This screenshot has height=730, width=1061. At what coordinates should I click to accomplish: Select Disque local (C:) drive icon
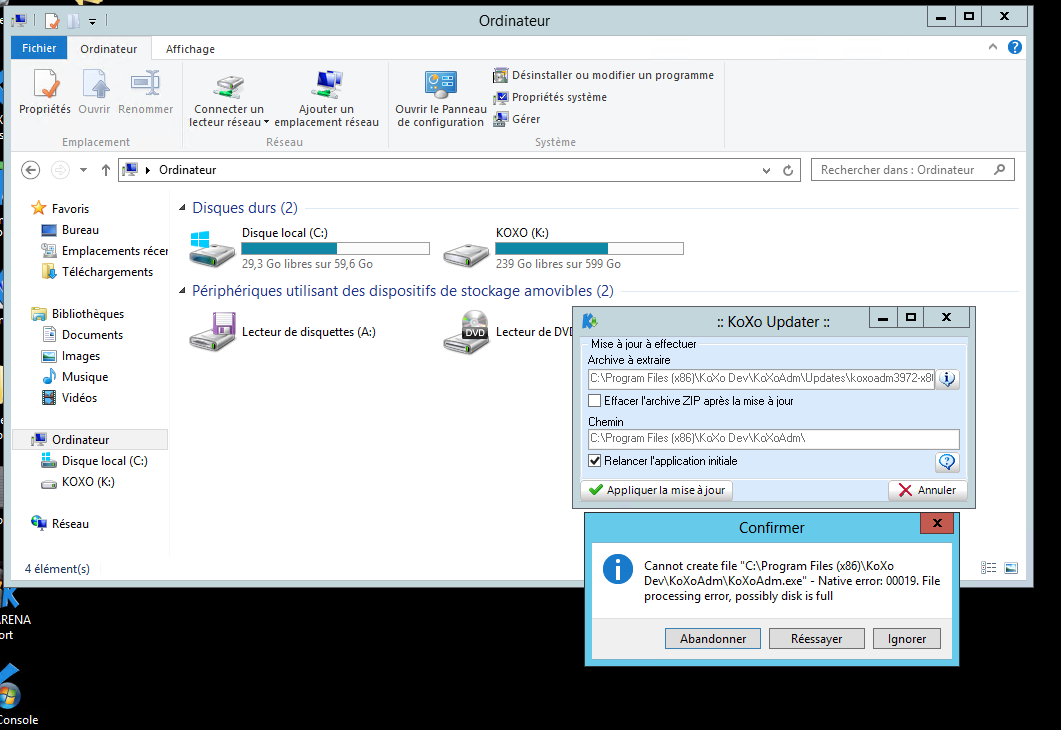pyautogui.click(x=212, y=249)
